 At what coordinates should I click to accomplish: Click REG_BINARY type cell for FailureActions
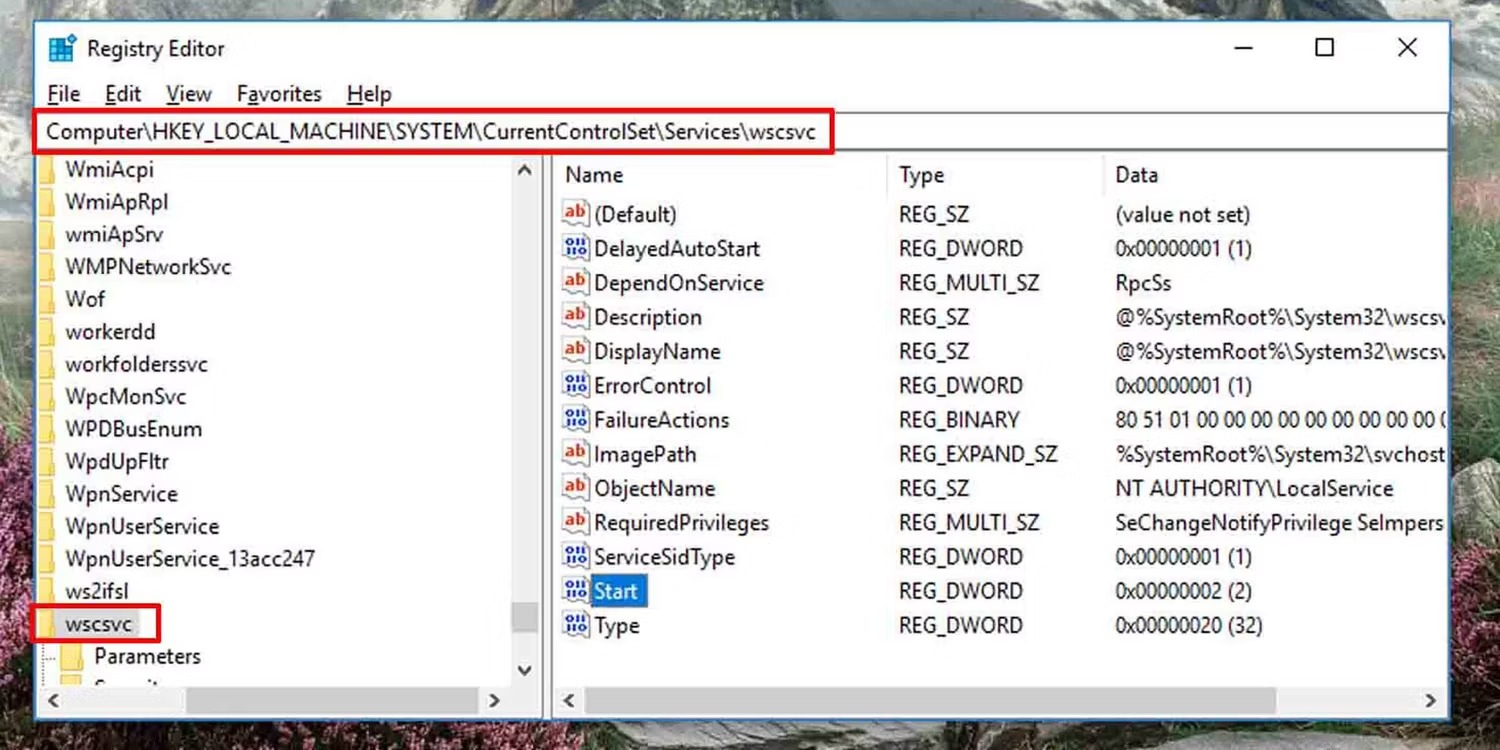(959, 420)
